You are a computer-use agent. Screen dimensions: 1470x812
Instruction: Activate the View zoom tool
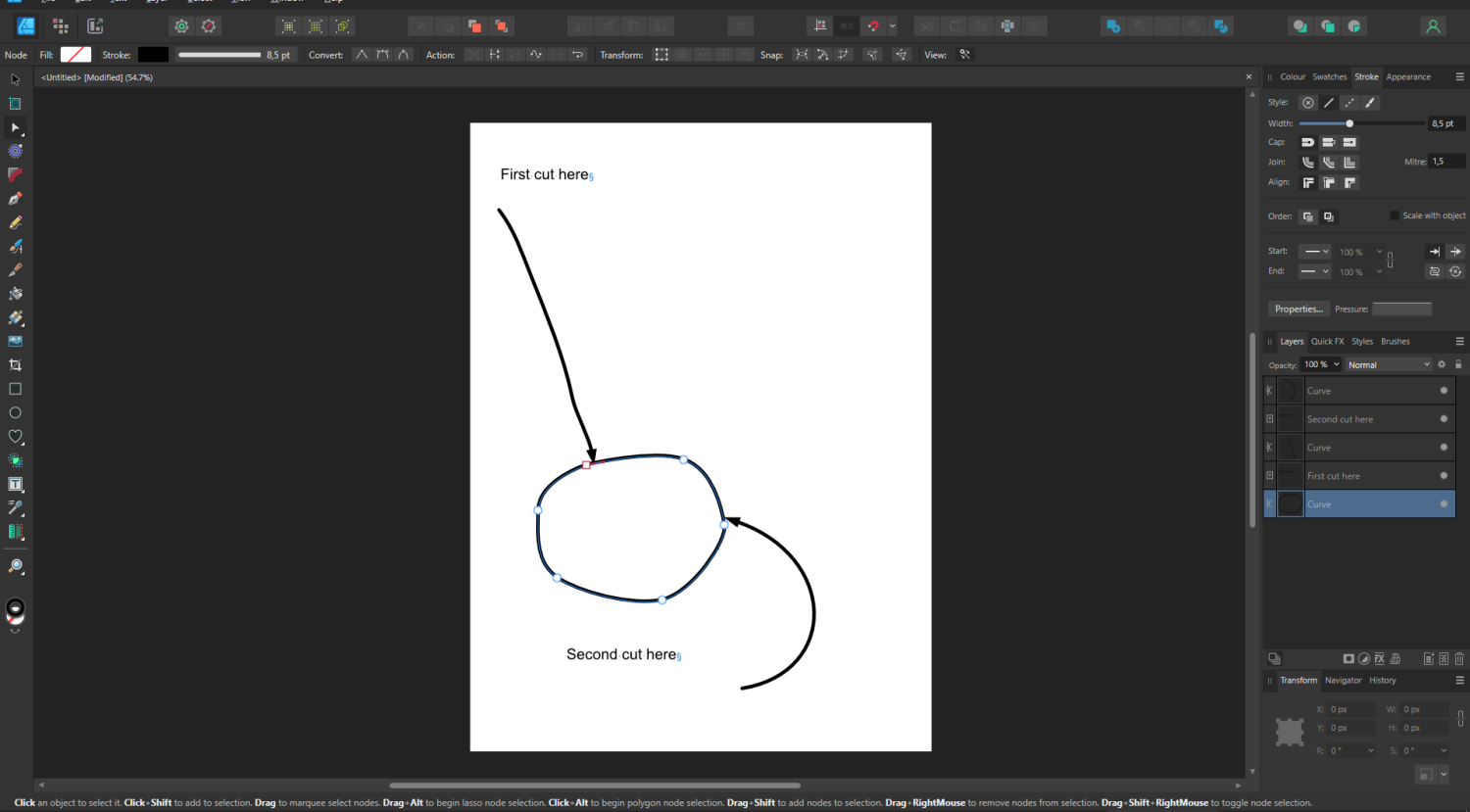pos(15,566)
